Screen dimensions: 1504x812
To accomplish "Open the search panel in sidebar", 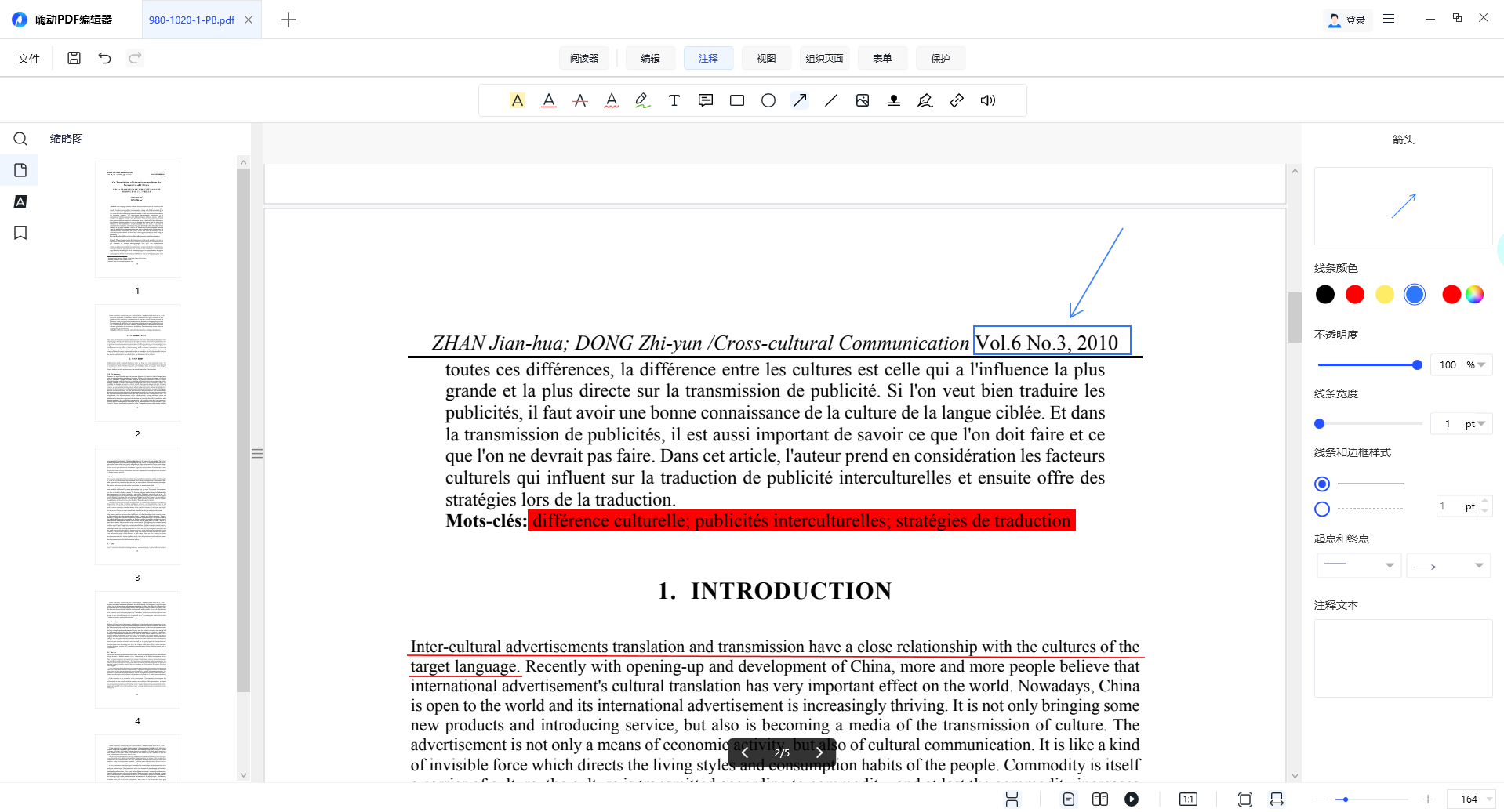I will (20, 139).
